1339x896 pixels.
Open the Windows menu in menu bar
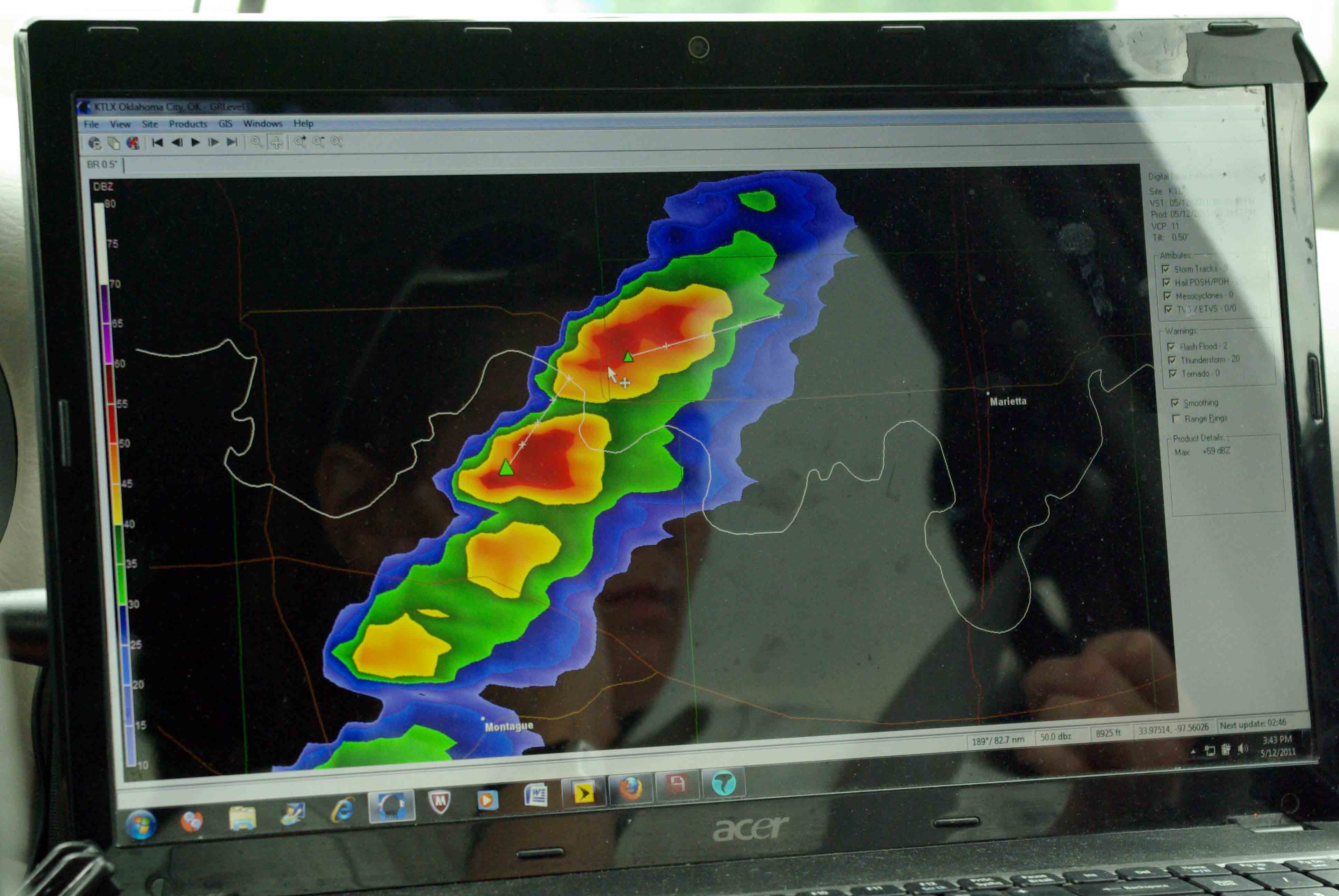pos(262,123)
